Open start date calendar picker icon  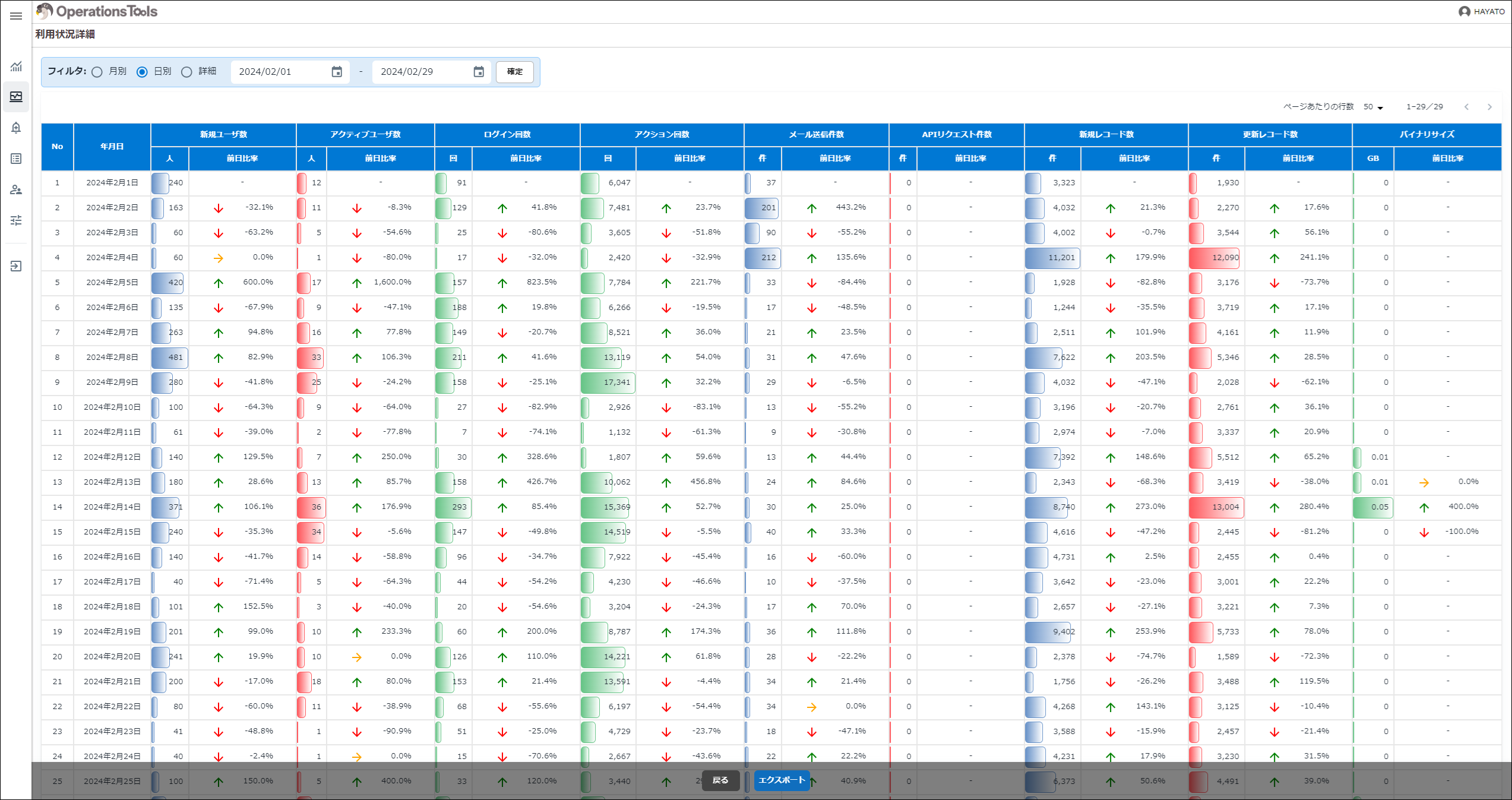pos(337,72)
